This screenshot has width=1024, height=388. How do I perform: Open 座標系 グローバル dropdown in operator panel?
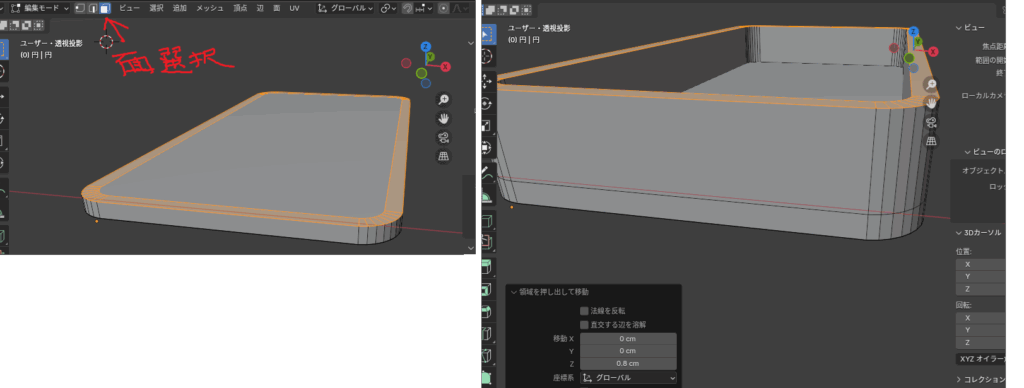(628, 378)
